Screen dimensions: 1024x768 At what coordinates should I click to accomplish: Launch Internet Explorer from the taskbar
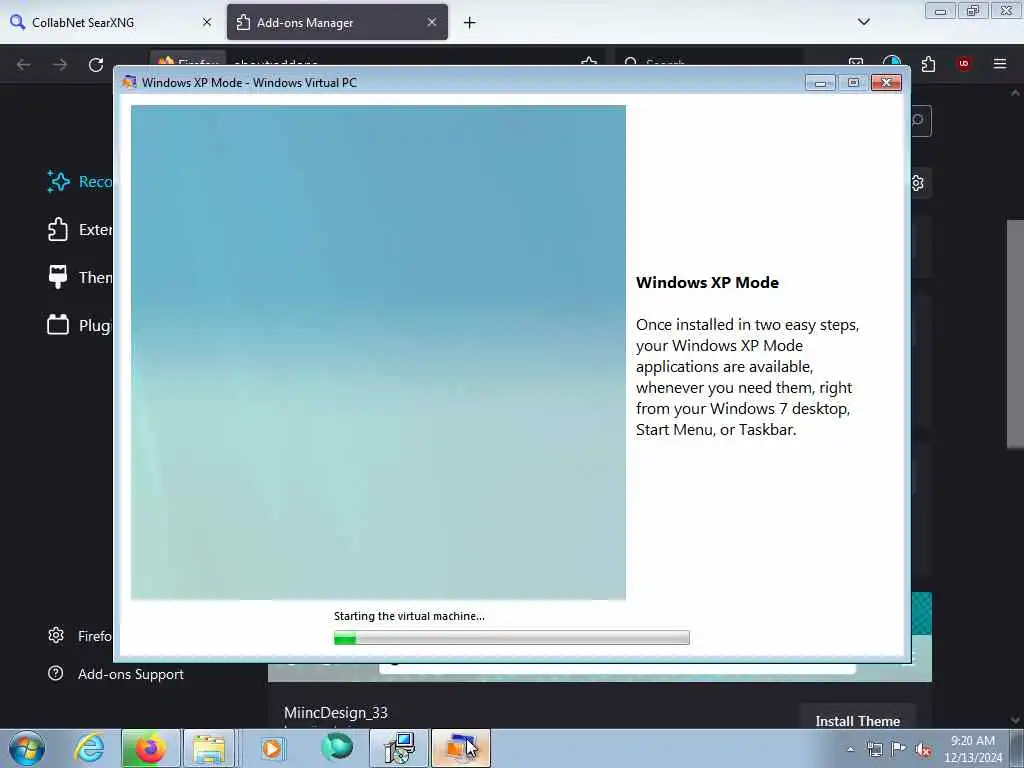pyautogui.click(x=89, y=748)
